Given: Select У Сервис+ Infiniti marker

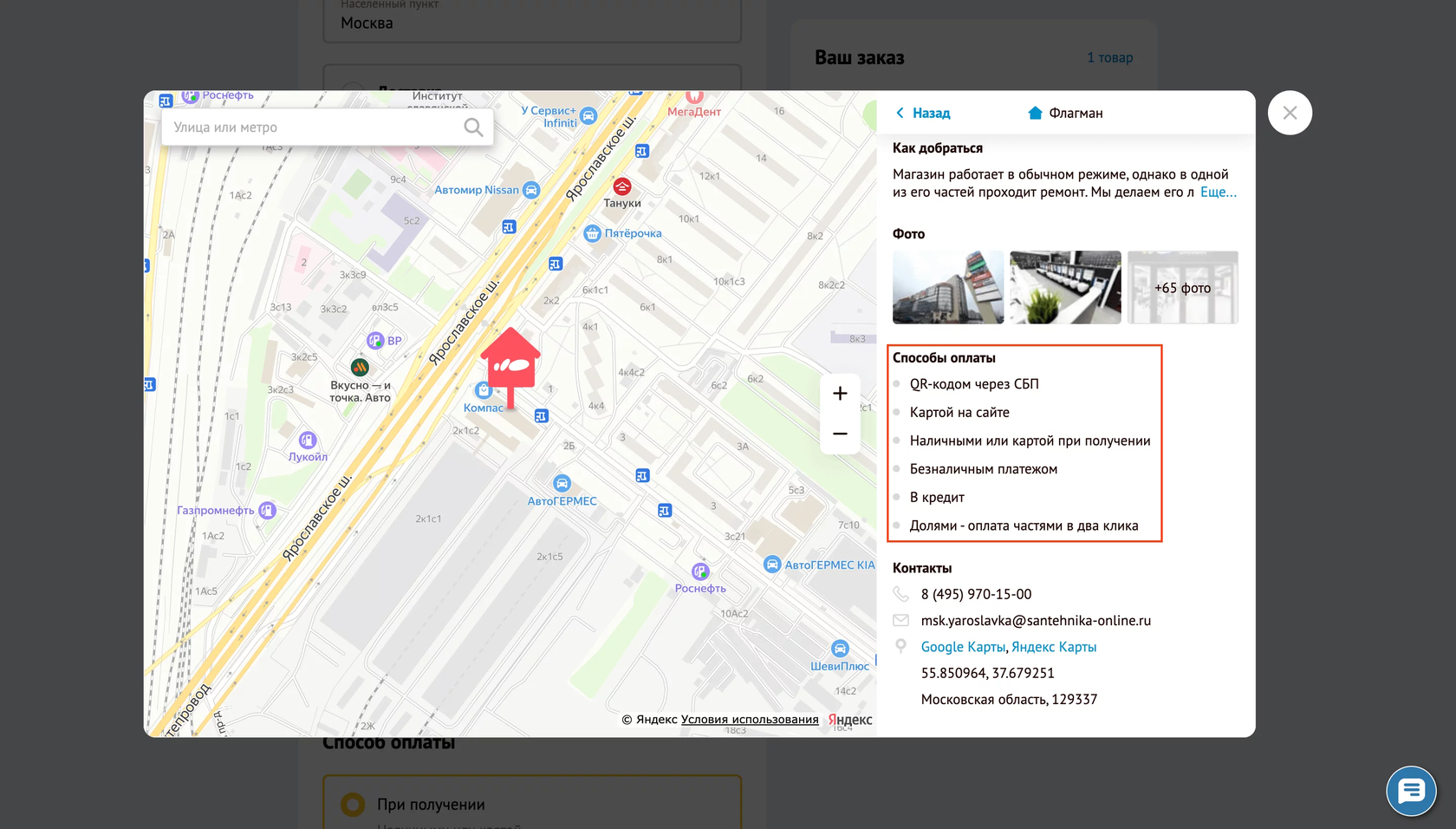Looking at the screenshot, I should (588, 116).
